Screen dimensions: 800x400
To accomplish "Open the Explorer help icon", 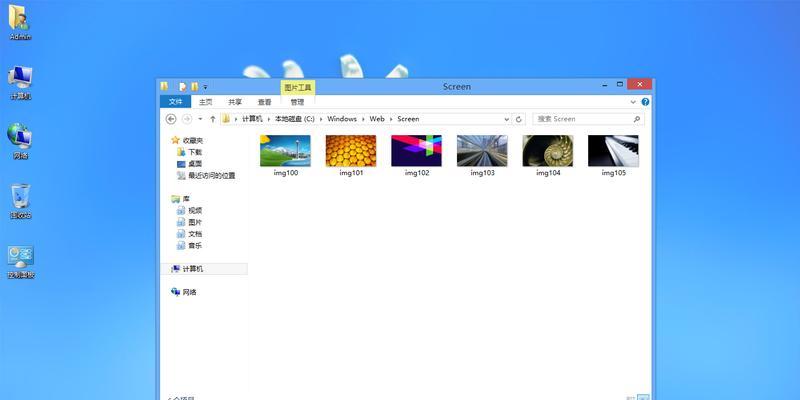I will click(x=645, y=102).
